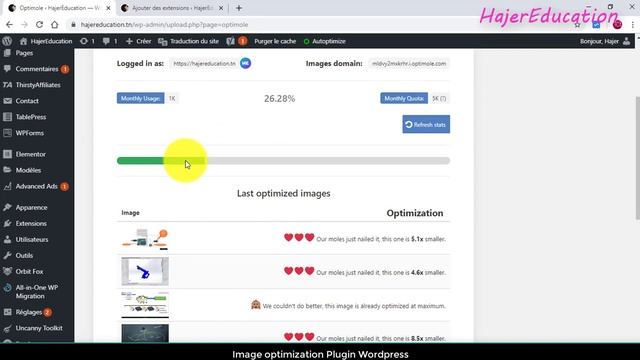Click the Apparence brush sidebar icon
640x360 pixels.
coord(7,207)
